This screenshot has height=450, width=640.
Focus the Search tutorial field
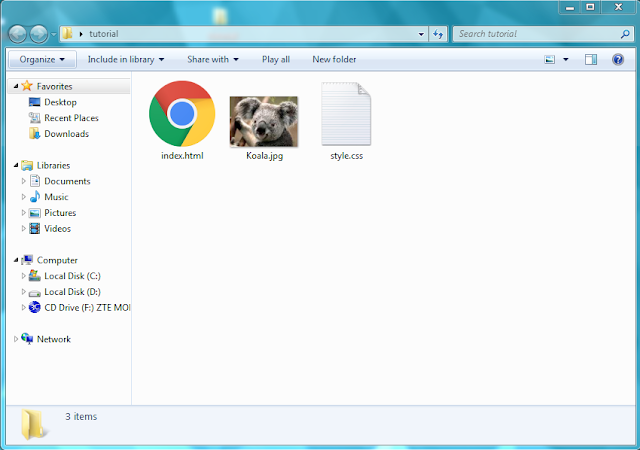[541, 34]
